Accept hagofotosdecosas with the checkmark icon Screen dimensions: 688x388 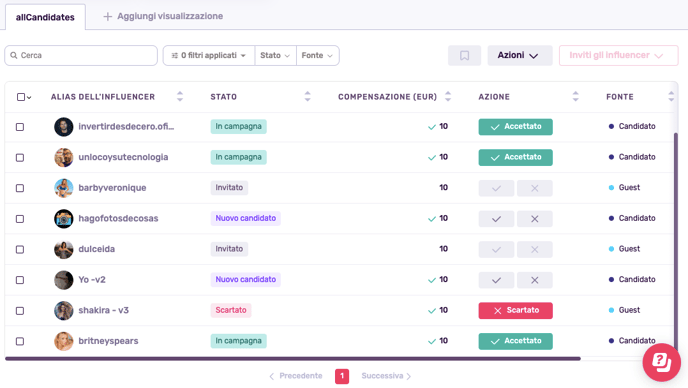click(496, 219)
